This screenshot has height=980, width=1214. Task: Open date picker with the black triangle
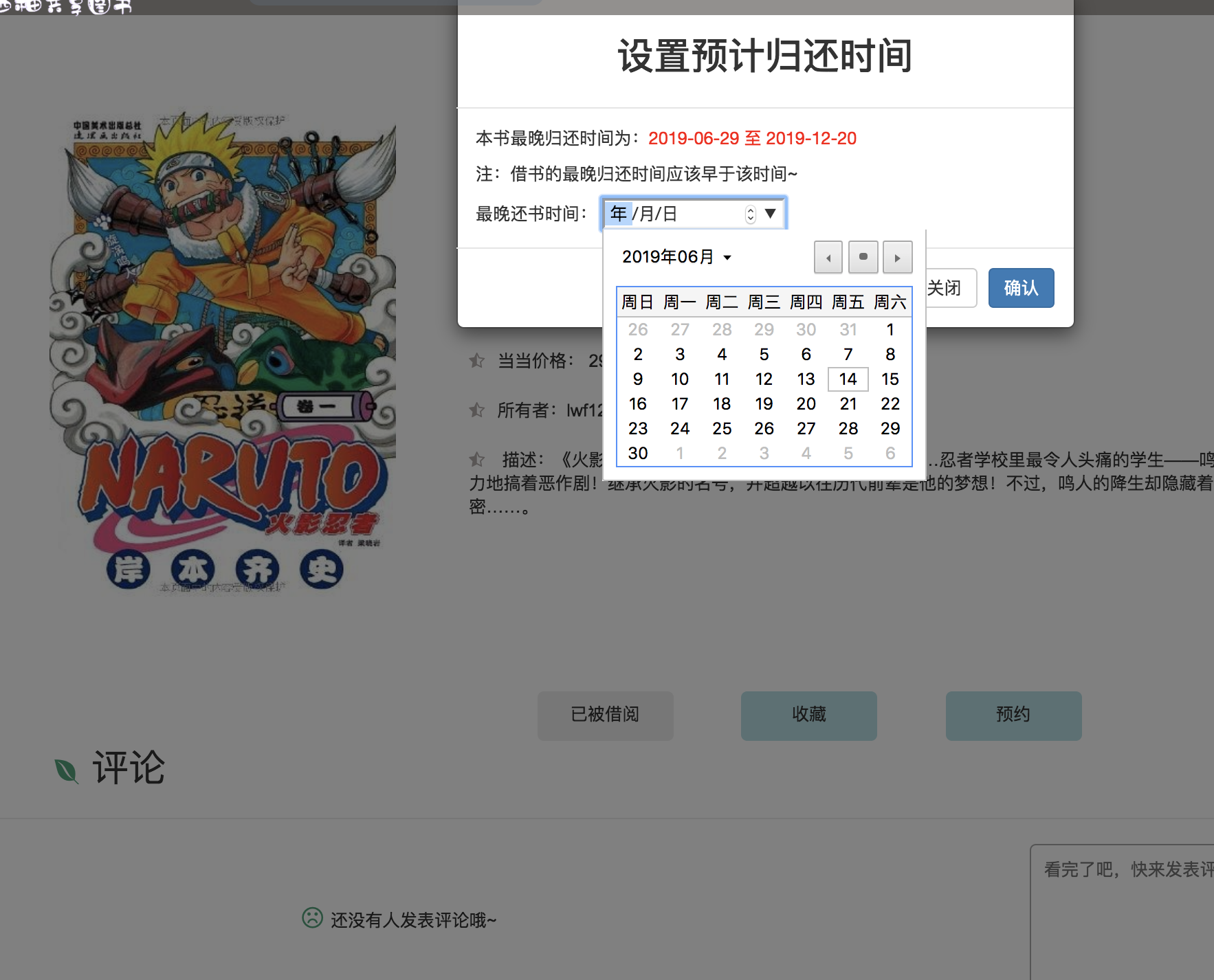click(x=771, y=214)
